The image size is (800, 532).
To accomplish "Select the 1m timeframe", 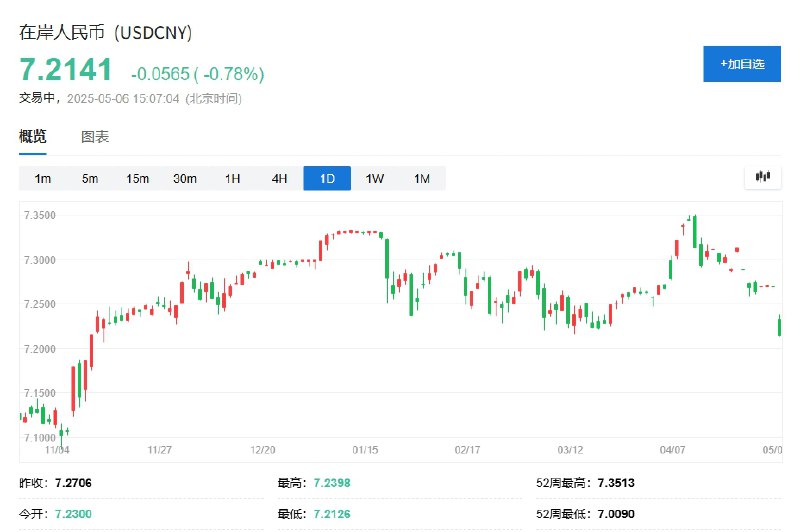I will click(43, 179).
